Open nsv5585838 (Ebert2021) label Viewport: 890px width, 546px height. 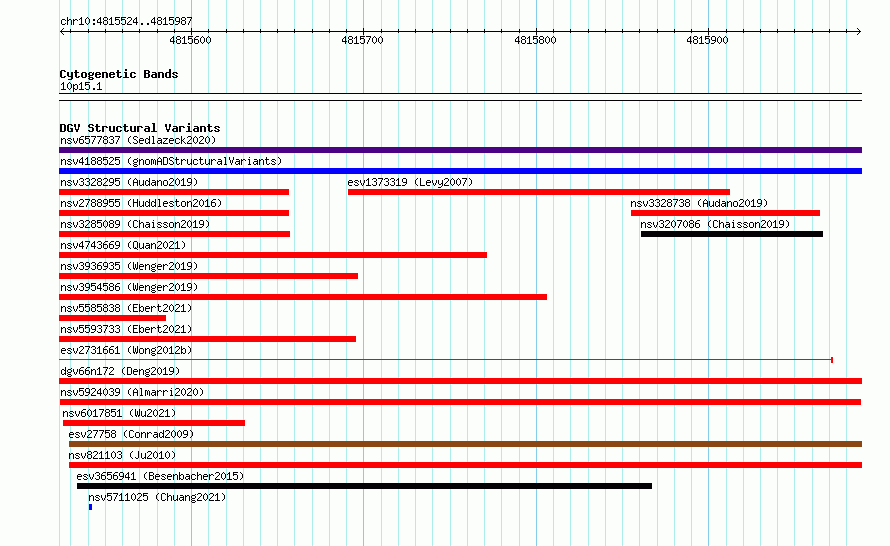[126, 308]
